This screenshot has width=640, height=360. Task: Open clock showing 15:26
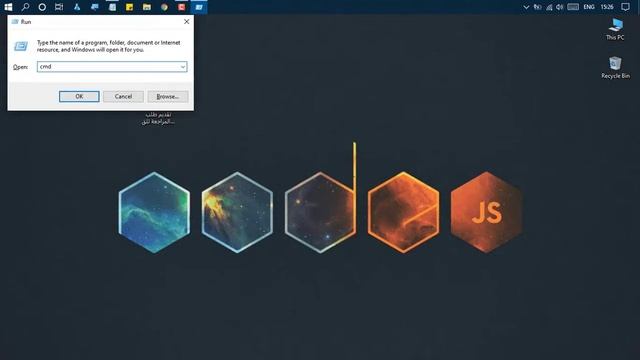click(607, 7)
